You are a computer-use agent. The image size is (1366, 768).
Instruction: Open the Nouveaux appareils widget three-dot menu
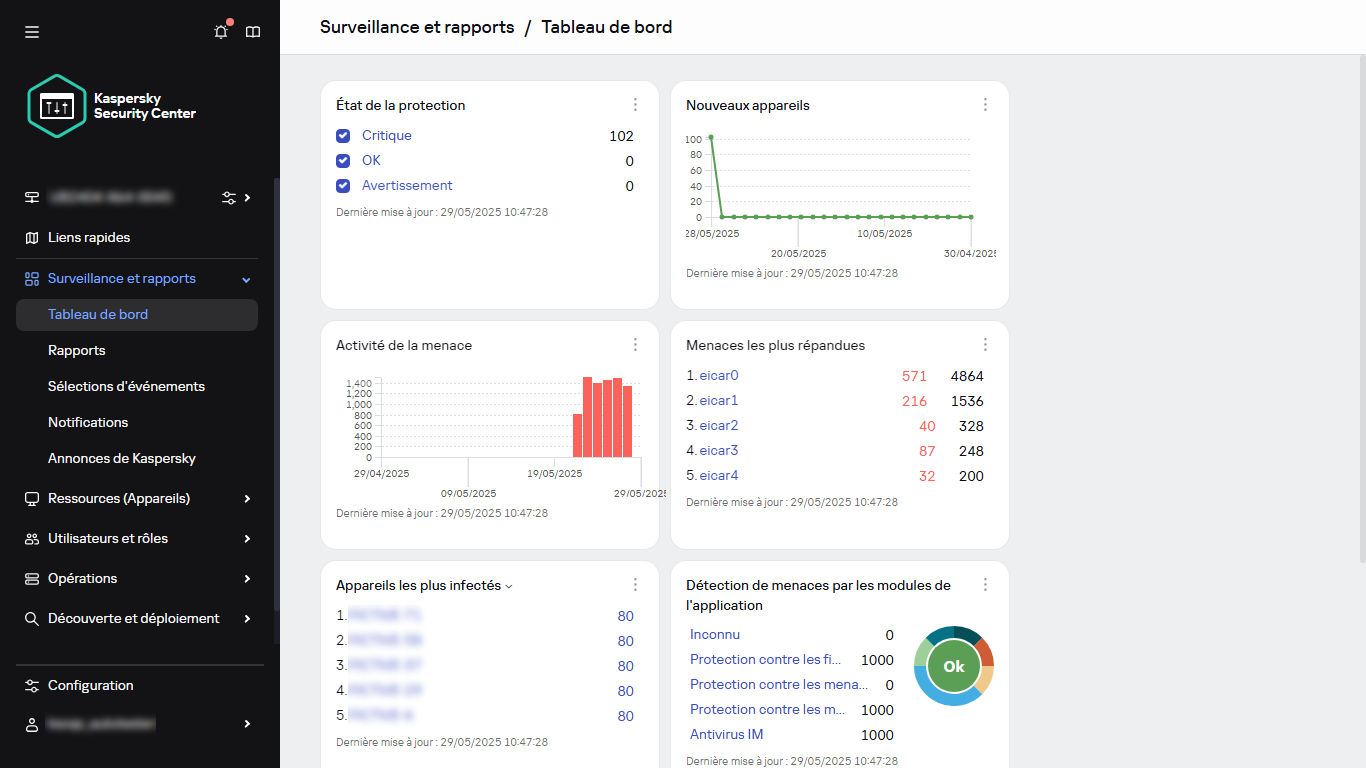(x=985, y=104)
